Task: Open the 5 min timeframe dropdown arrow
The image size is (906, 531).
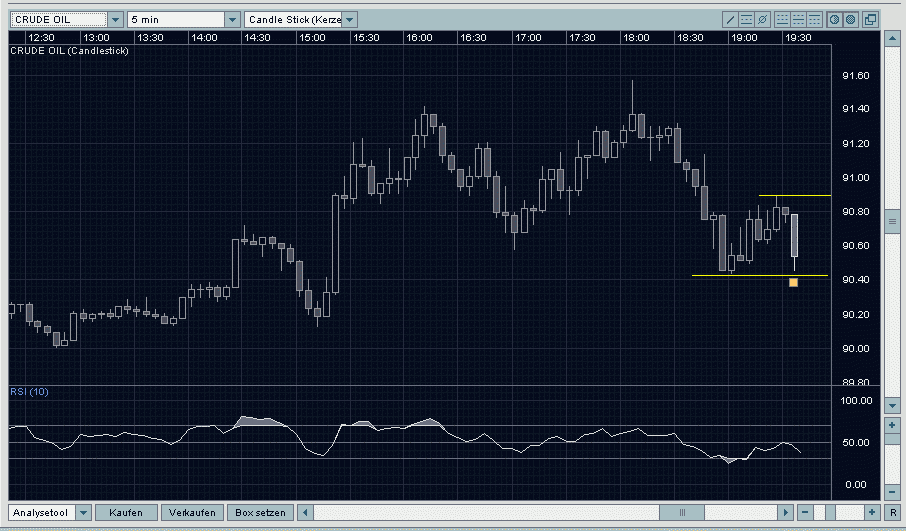Action: point(232,20)
